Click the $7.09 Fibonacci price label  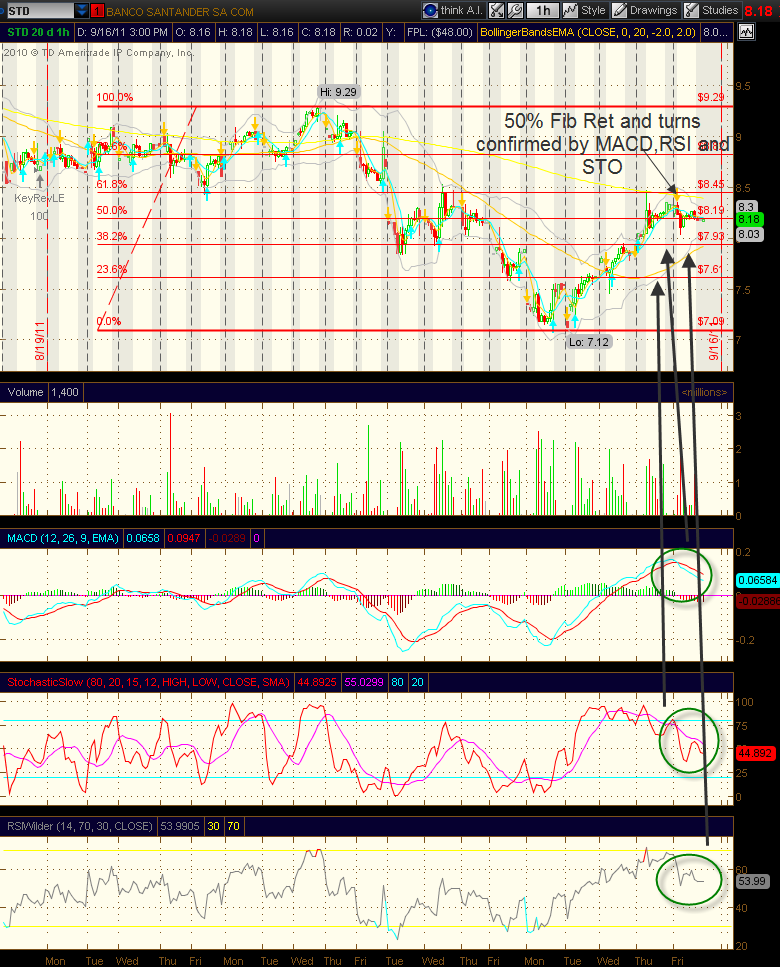pyautogui.click(x=711, y=321)
